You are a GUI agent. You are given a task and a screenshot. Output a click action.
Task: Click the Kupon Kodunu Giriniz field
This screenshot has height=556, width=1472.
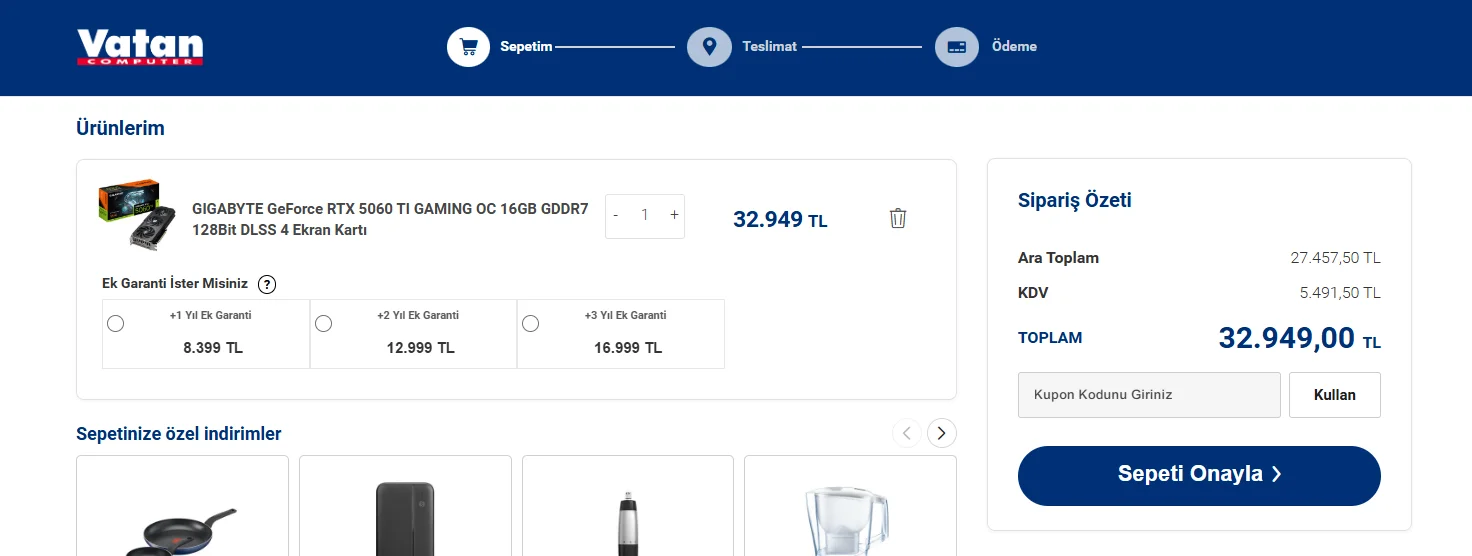coord(1149,395)
